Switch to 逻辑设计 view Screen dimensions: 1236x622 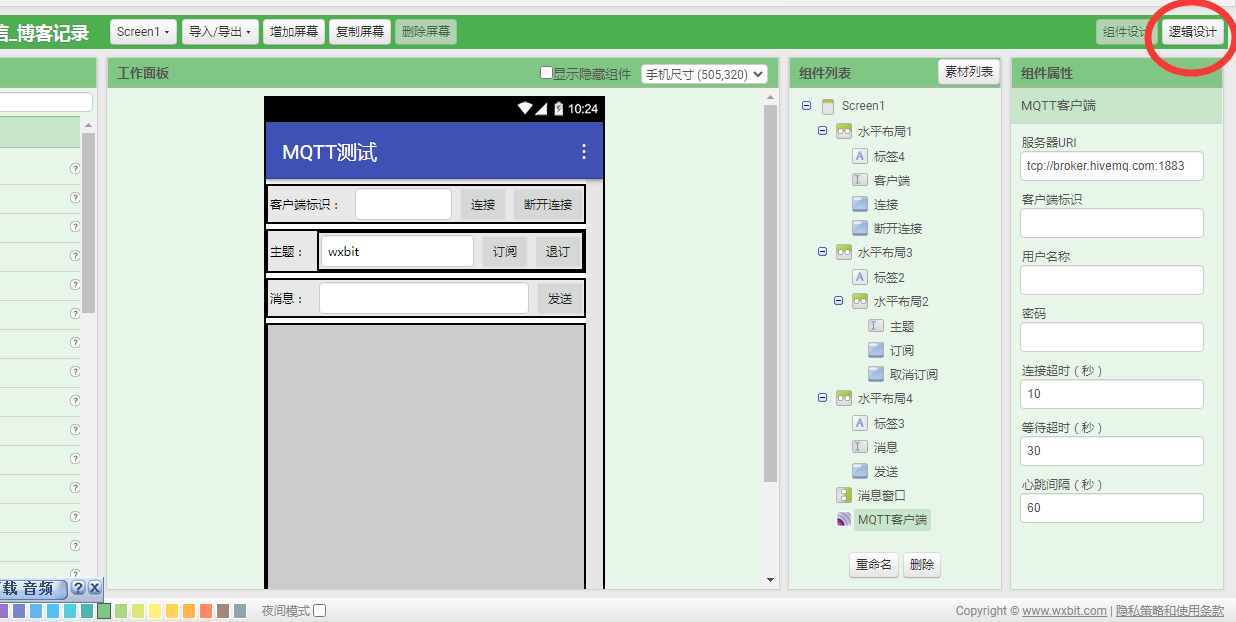click(x=1194, y=32)
